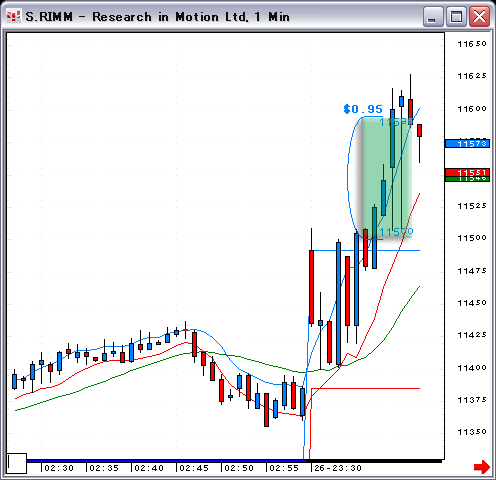The height and width of the screenshot is (480, 496).
Task: Click the 11525 price axis label
Action: (472, 206)
